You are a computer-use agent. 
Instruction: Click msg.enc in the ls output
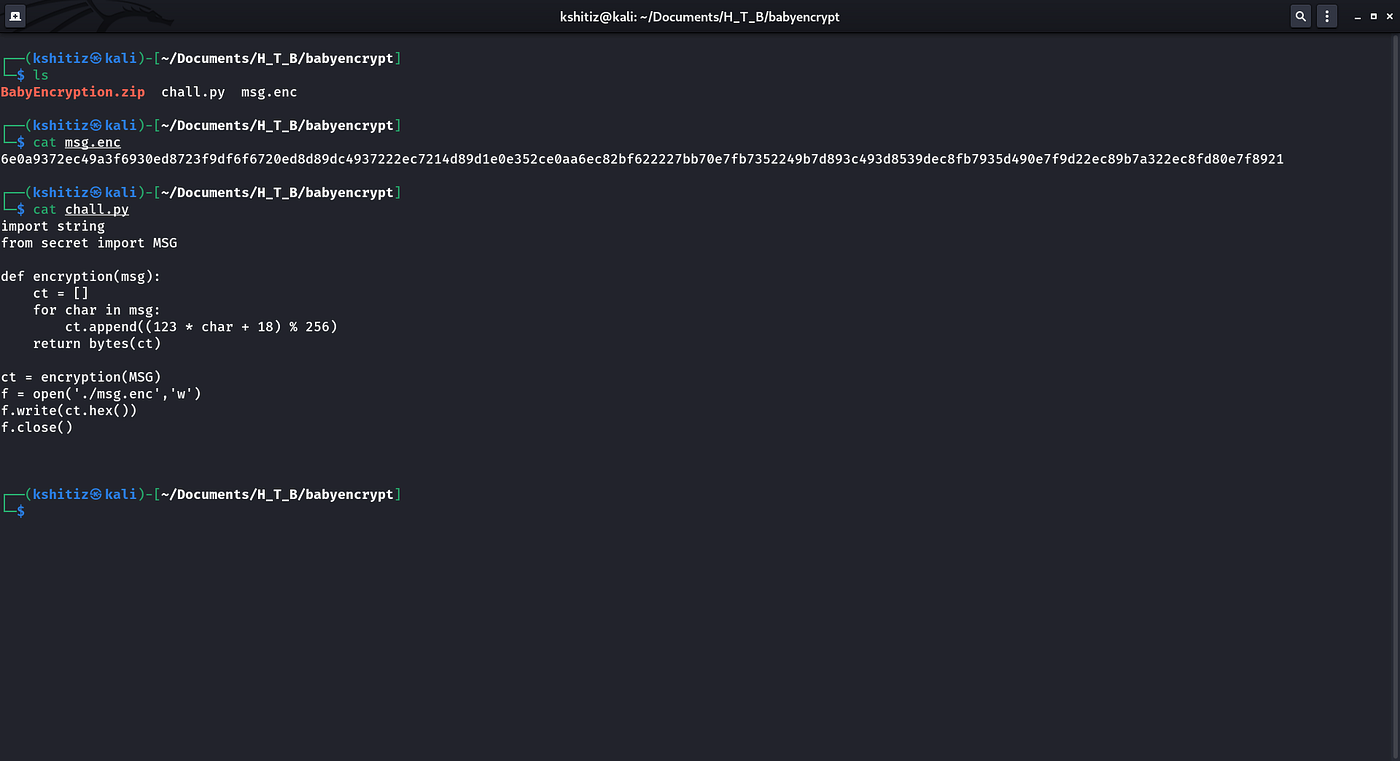point(269,92)
